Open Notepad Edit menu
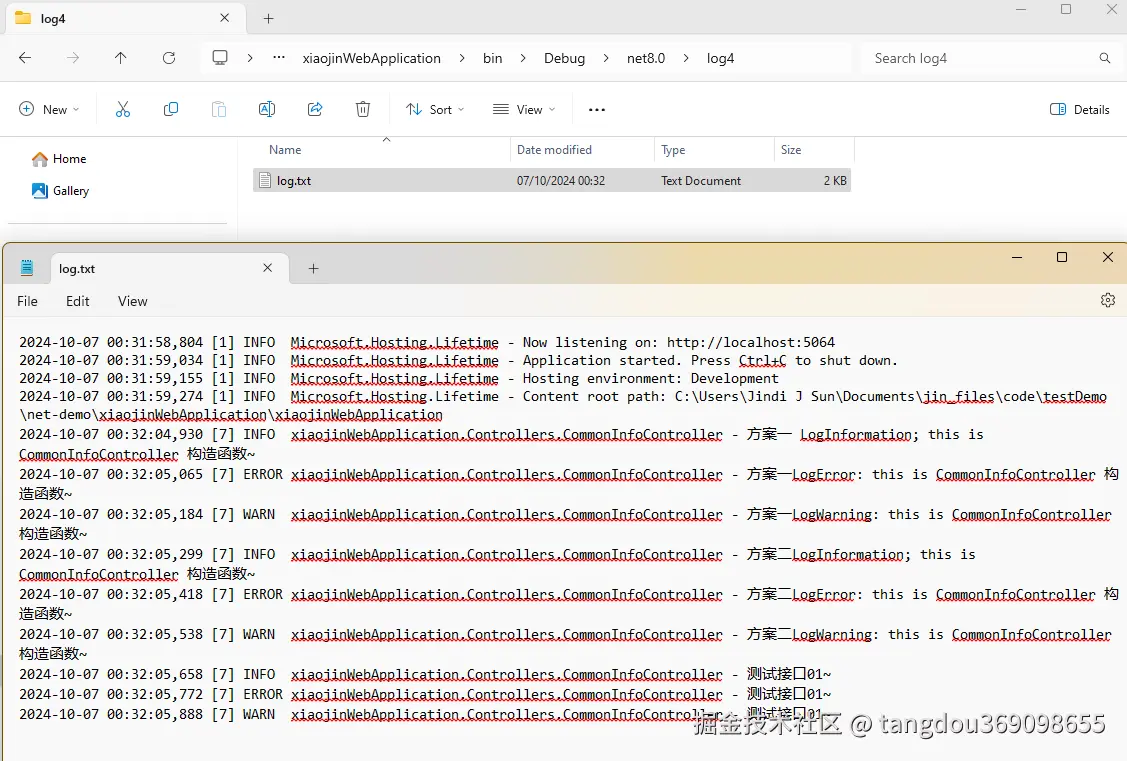The height and width of the screenshot is (761, 1127). [x=78, y=301]
